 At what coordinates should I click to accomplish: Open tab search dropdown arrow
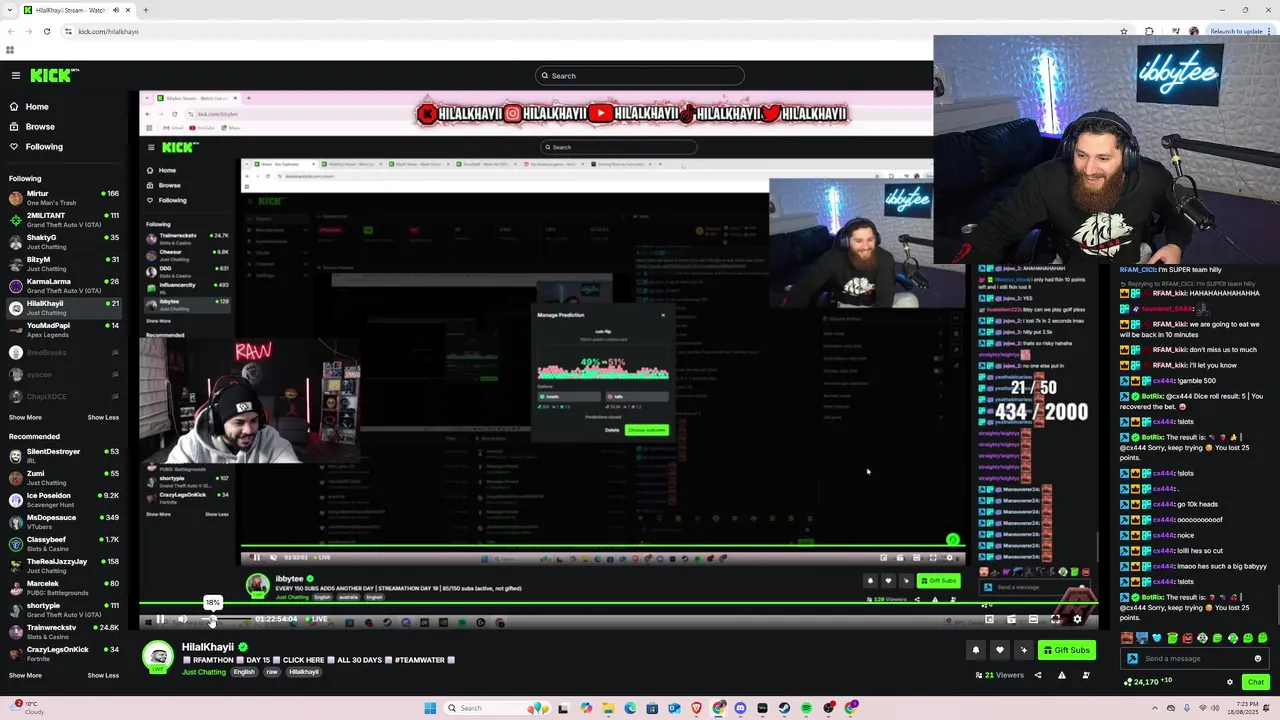(x=10, y=10)
